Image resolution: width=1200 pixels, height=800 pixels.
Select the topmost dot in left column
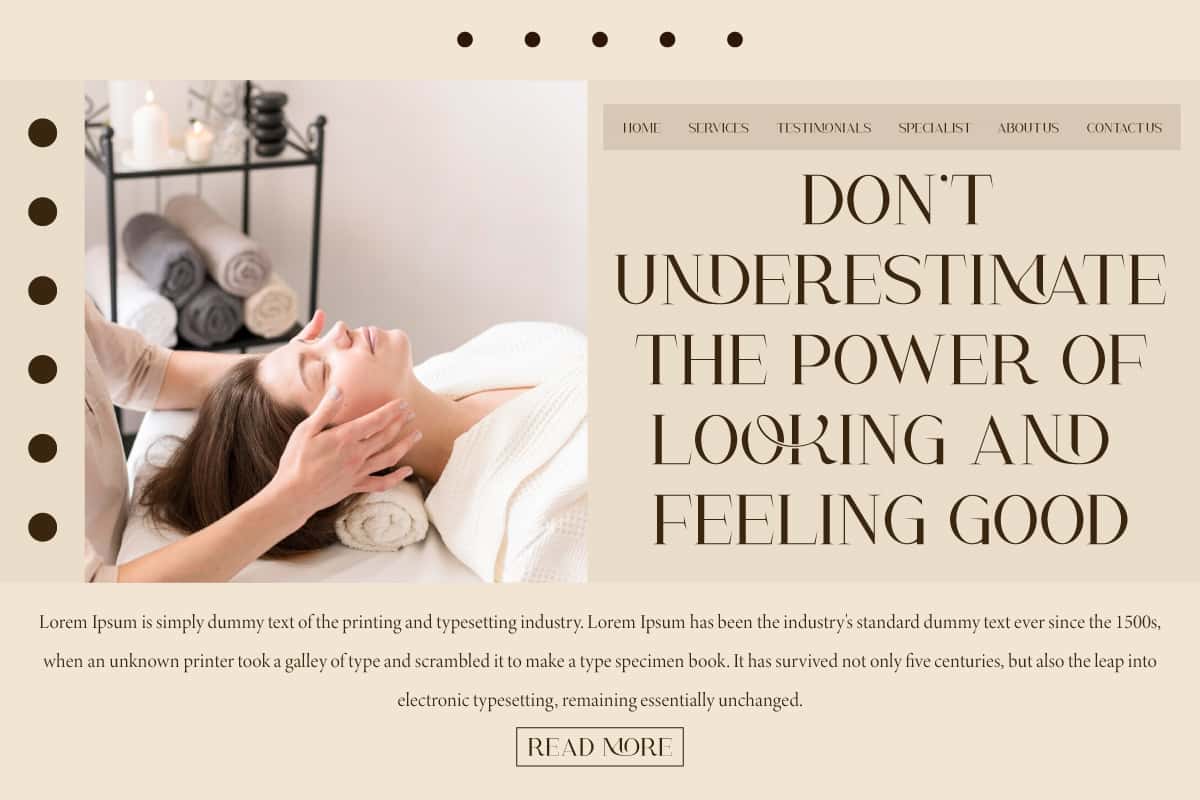42,133
